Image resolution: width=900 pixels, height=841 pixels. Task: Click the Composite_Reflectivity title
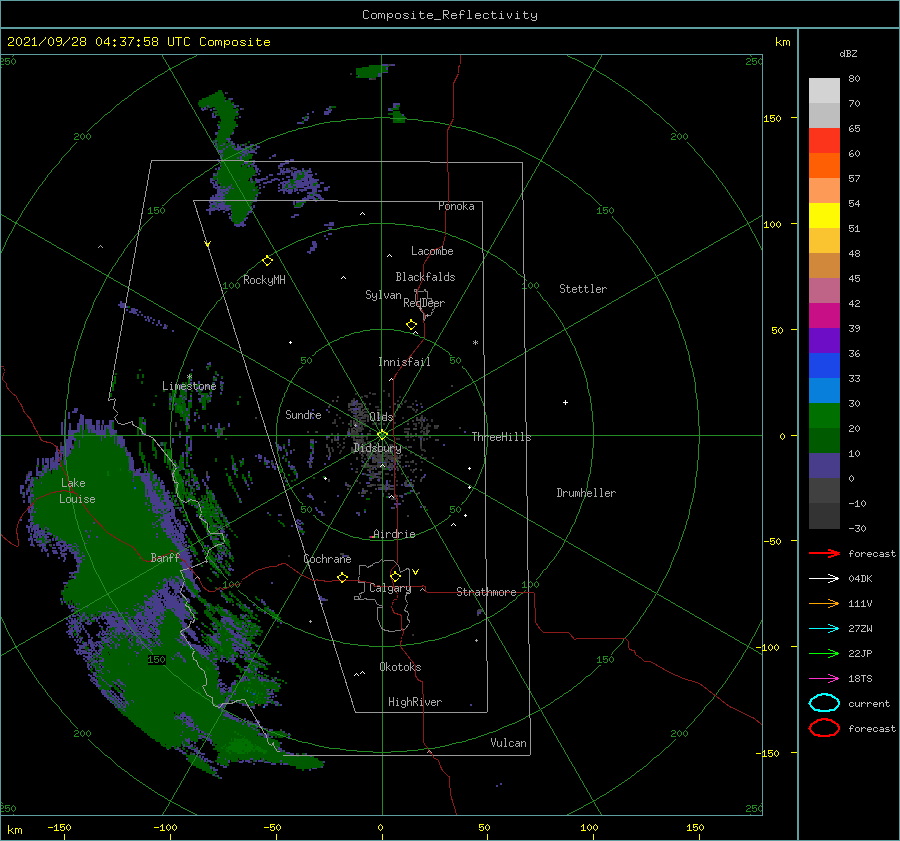pos(450,15)
